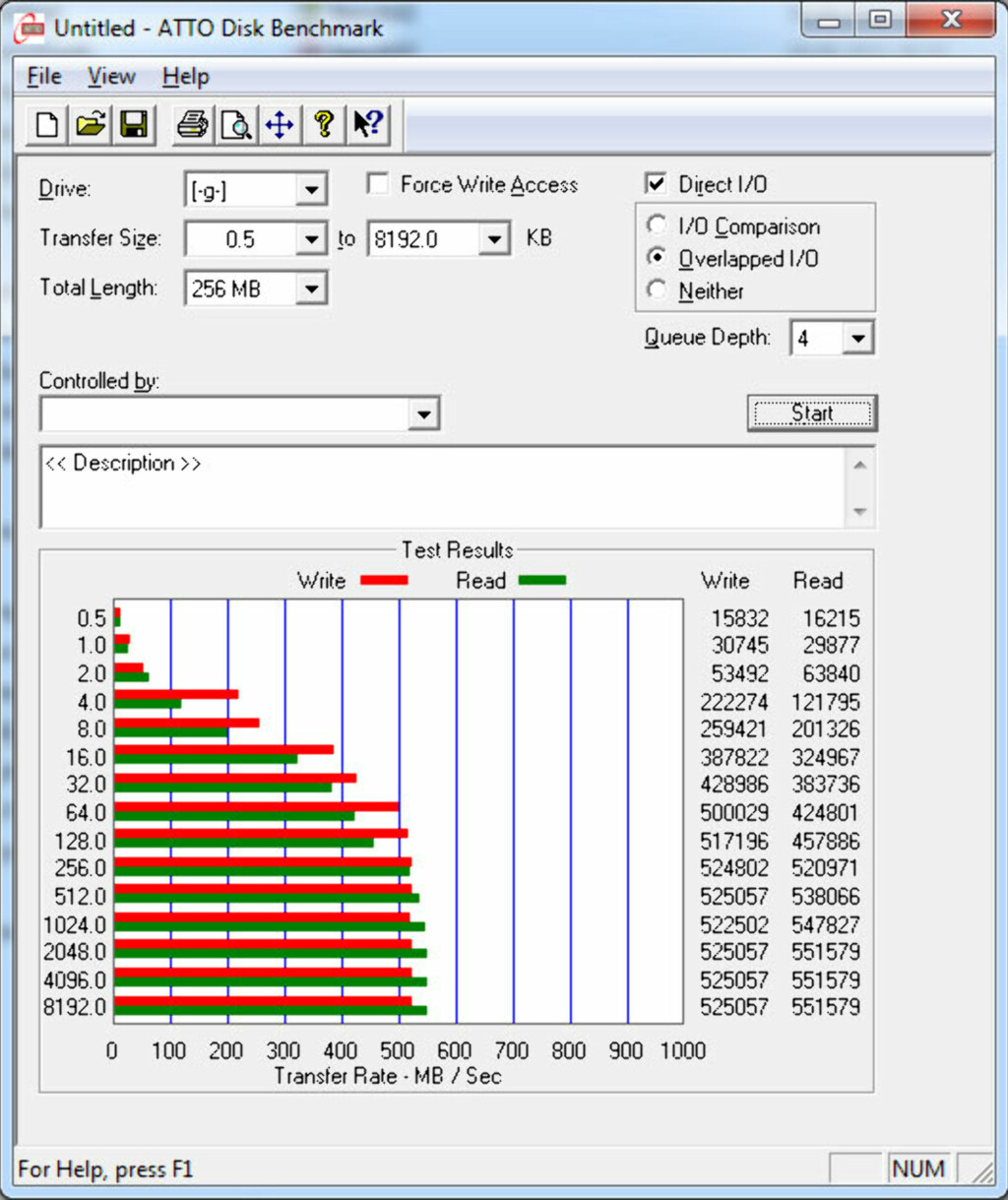Open the Total Length 256 MB dropdown
Image resolution: width=1008 pixels, height=1200 pixels.
click(311, 288)
